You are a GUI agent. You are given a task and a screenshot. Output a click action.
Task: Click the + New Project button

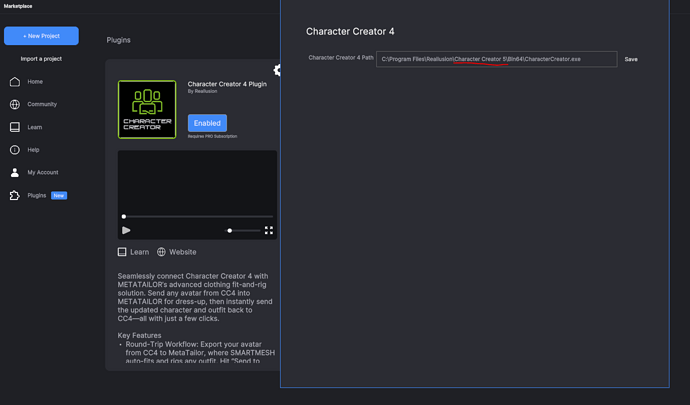[41, 36]
